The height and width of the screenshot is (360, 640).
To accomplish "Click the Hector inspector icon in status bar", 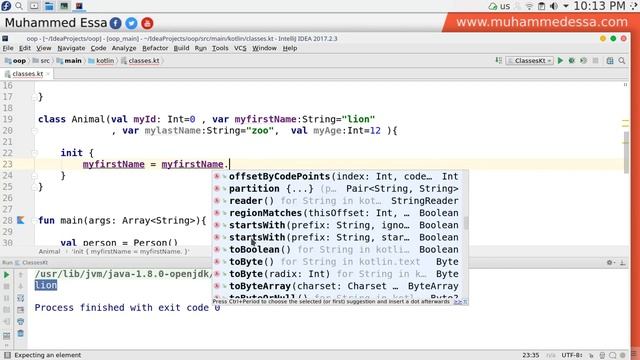I will (602, 355).
